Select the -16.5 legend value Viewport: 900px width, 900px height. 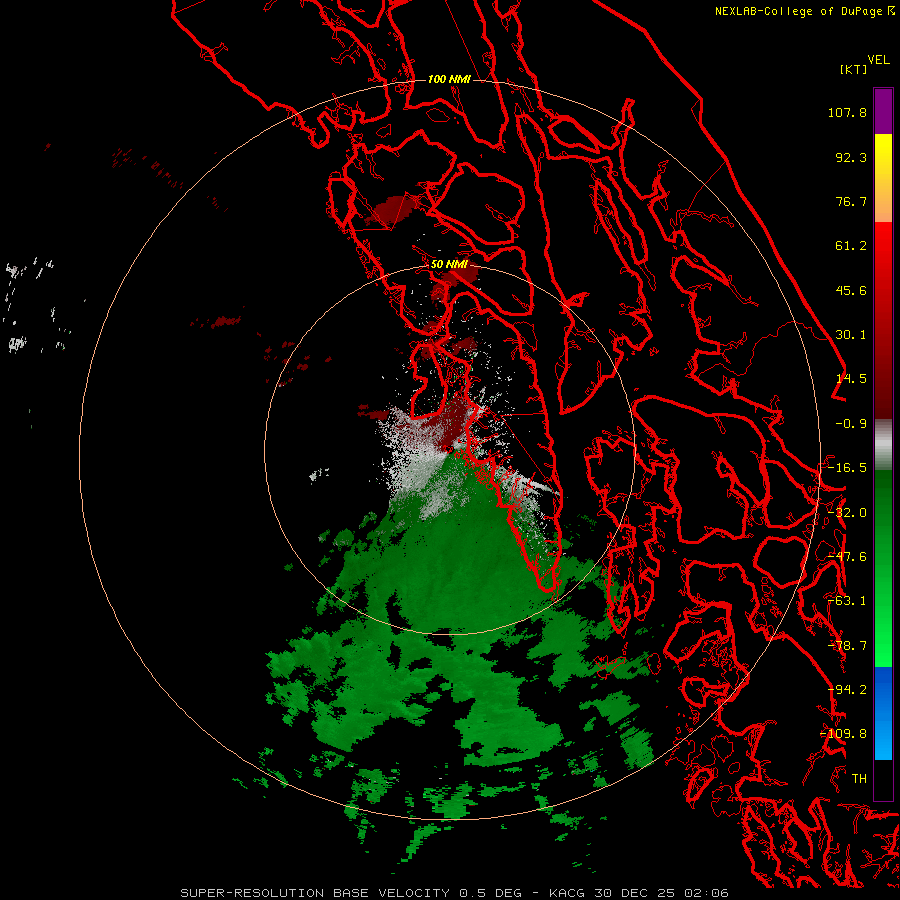(x=847, y=468)
